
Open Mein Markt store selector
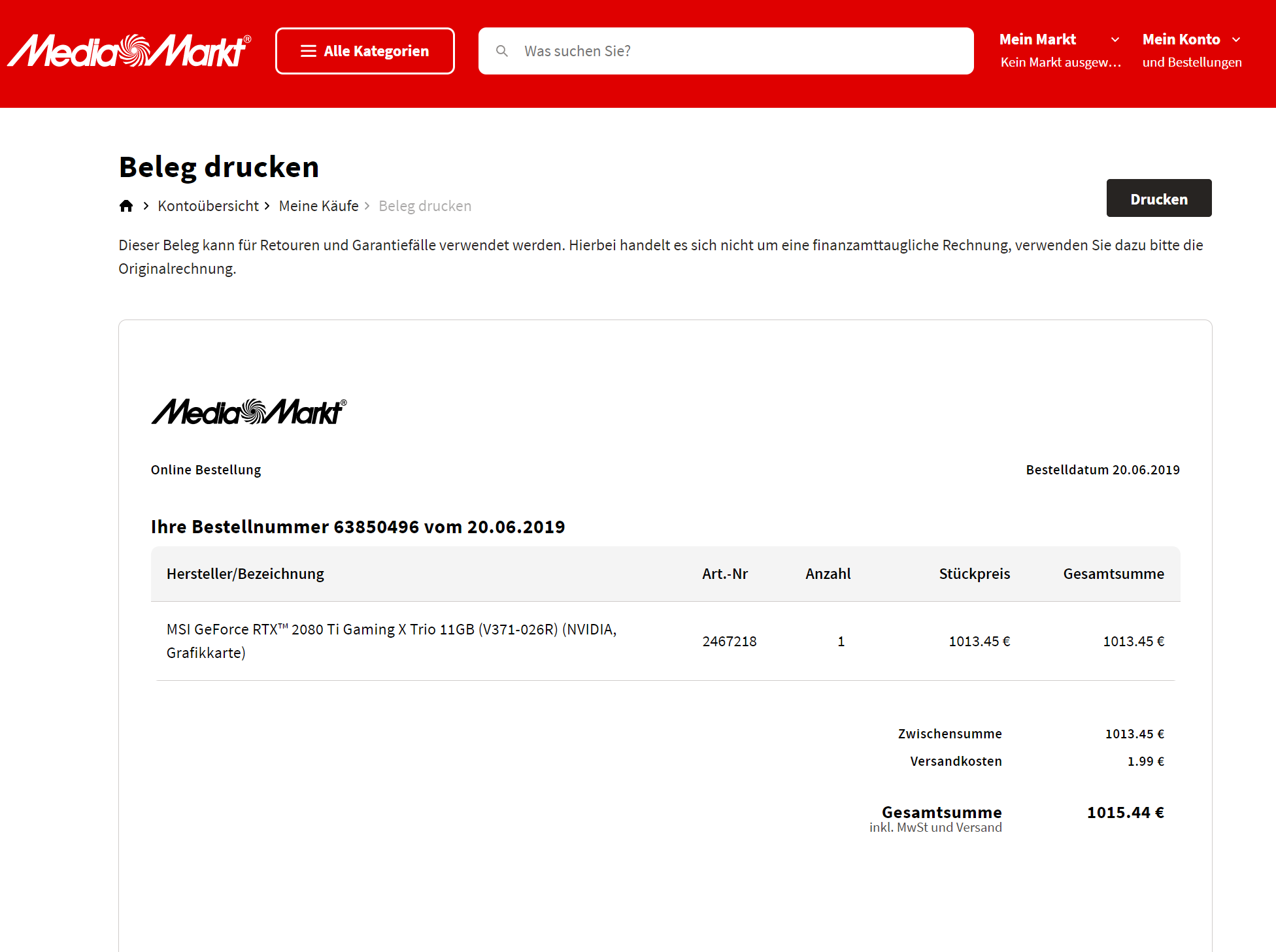click(x=1037, y=40)
